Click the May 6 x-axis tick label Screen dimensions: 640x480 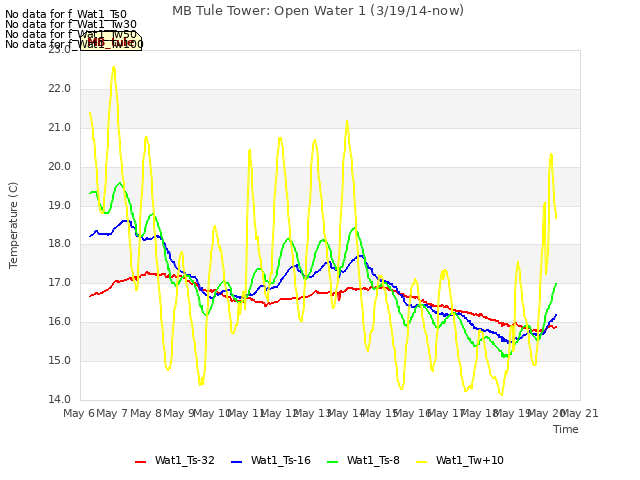pos(79,414)
